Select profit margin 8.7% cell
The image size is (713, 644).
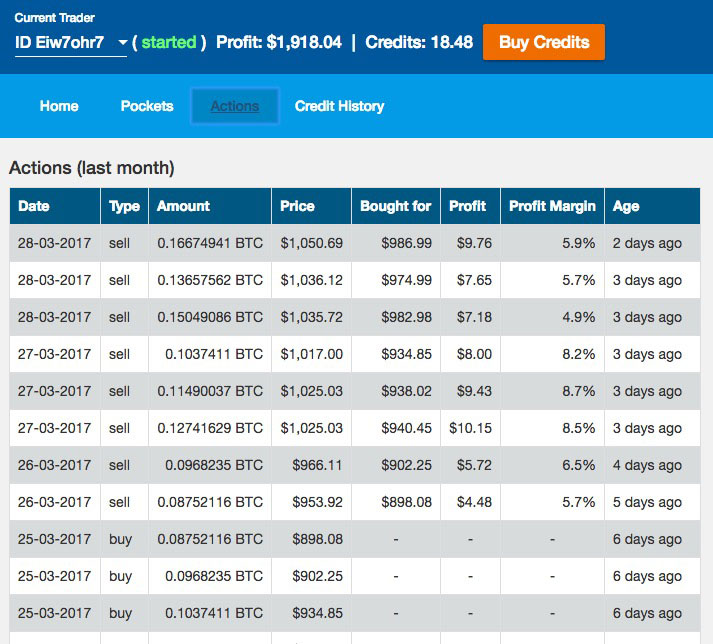tap(552, 391)
